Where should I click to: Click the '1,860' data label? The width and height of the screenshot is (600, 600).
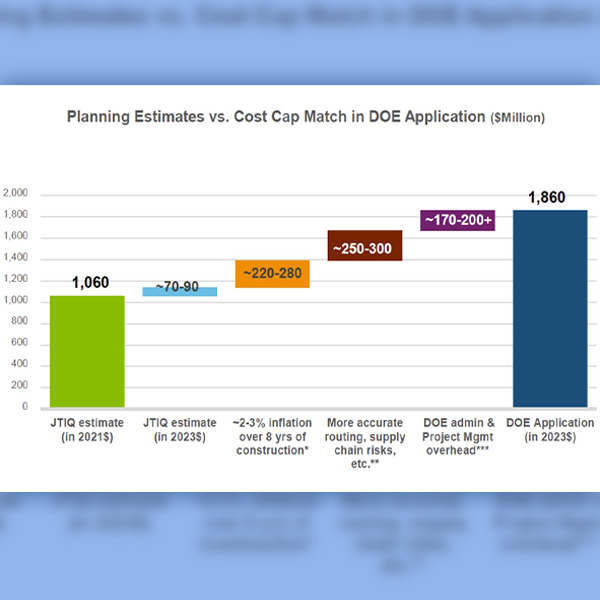coord(547,197)
